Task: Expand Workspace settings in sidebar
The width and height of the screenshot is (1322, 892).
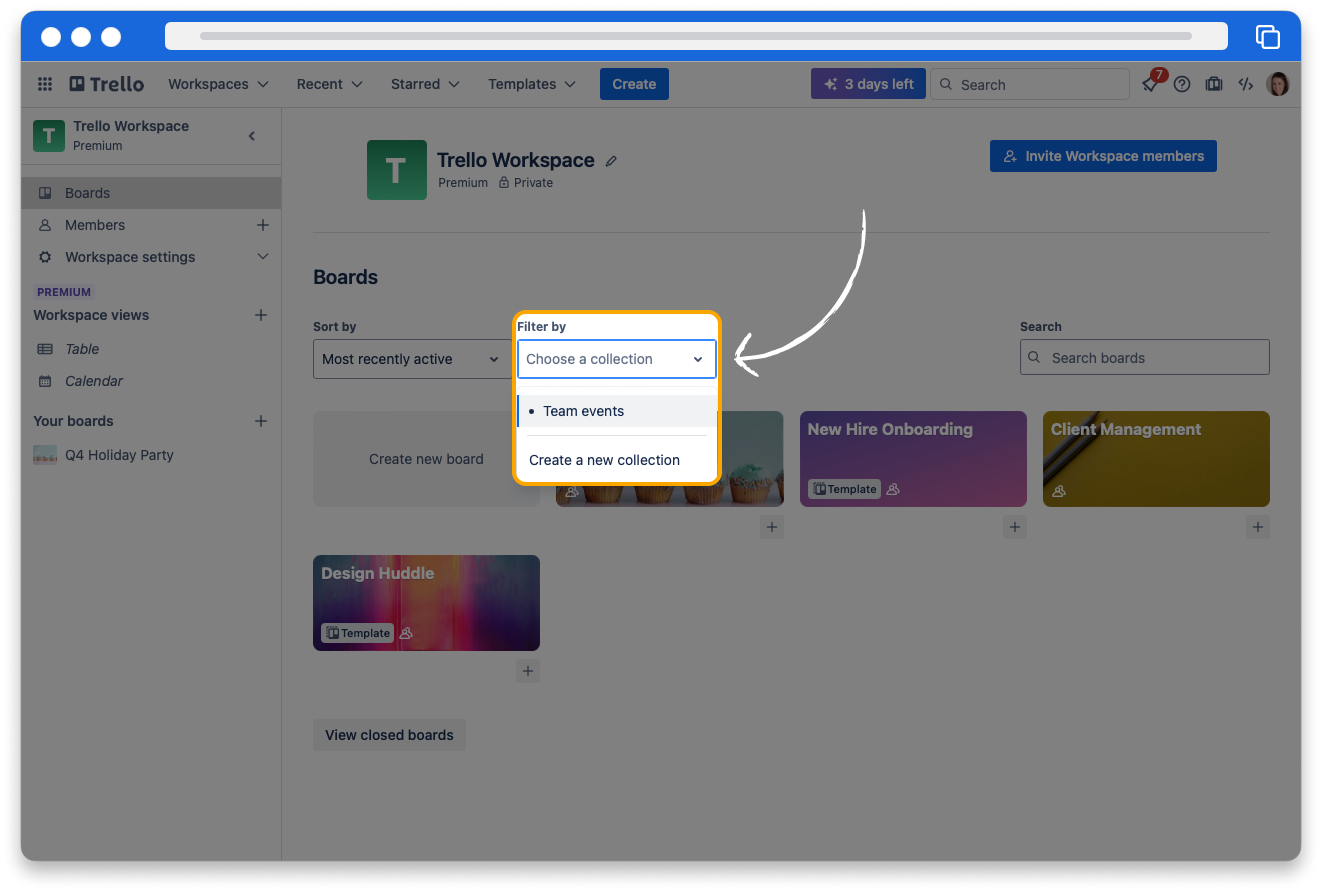Action: pos(151,257)
